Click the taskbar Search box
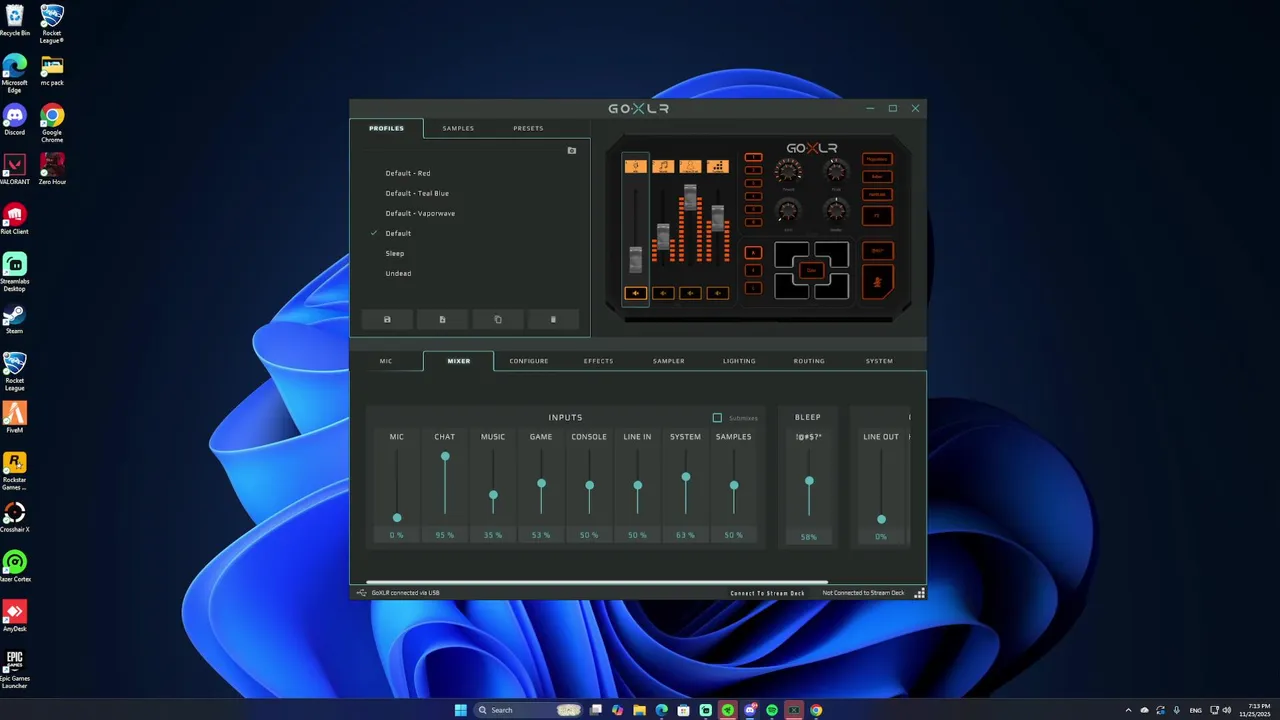 528,710
